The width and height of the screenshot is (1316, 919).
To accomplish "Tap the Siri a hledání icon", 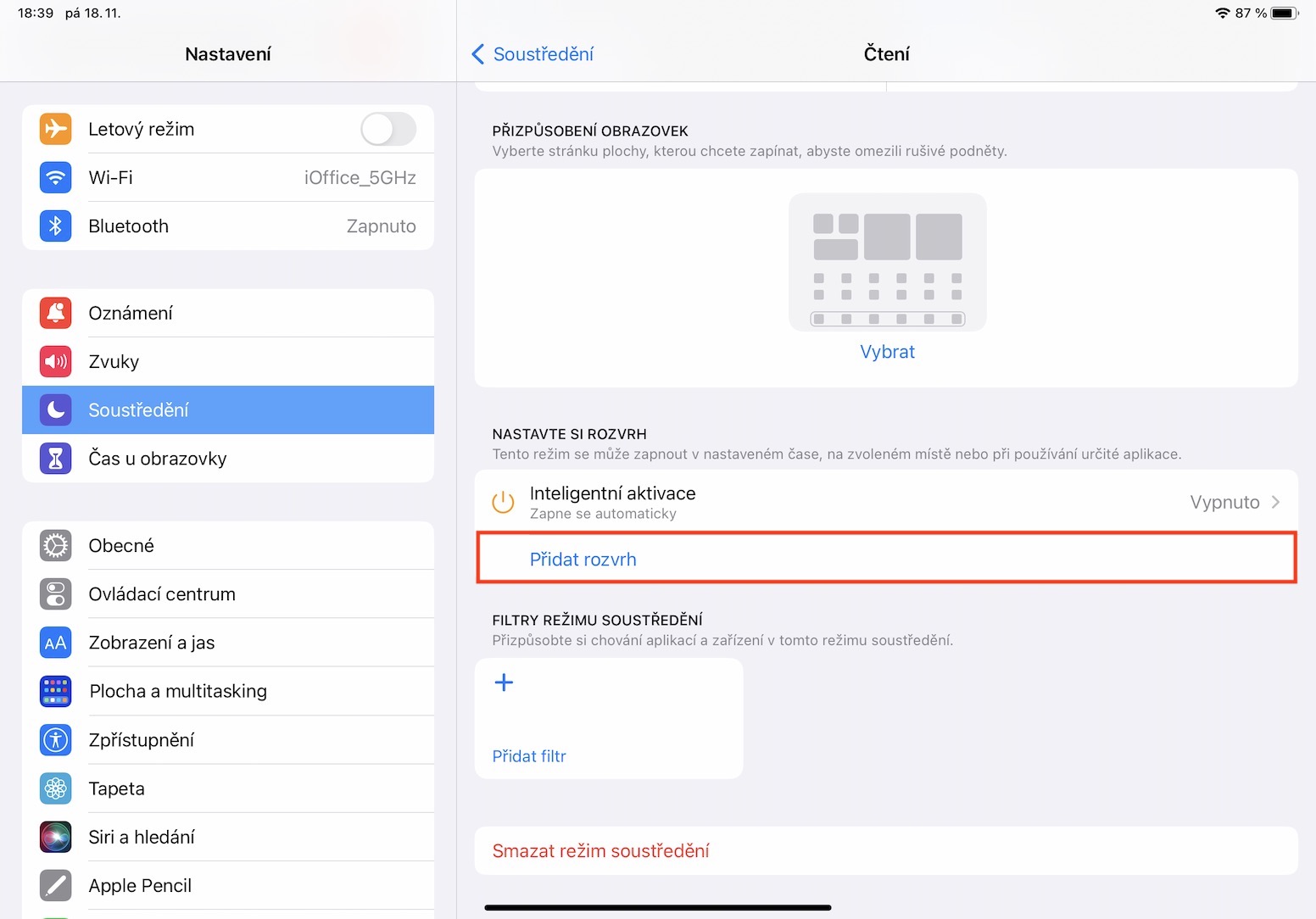I will [56, 838].
